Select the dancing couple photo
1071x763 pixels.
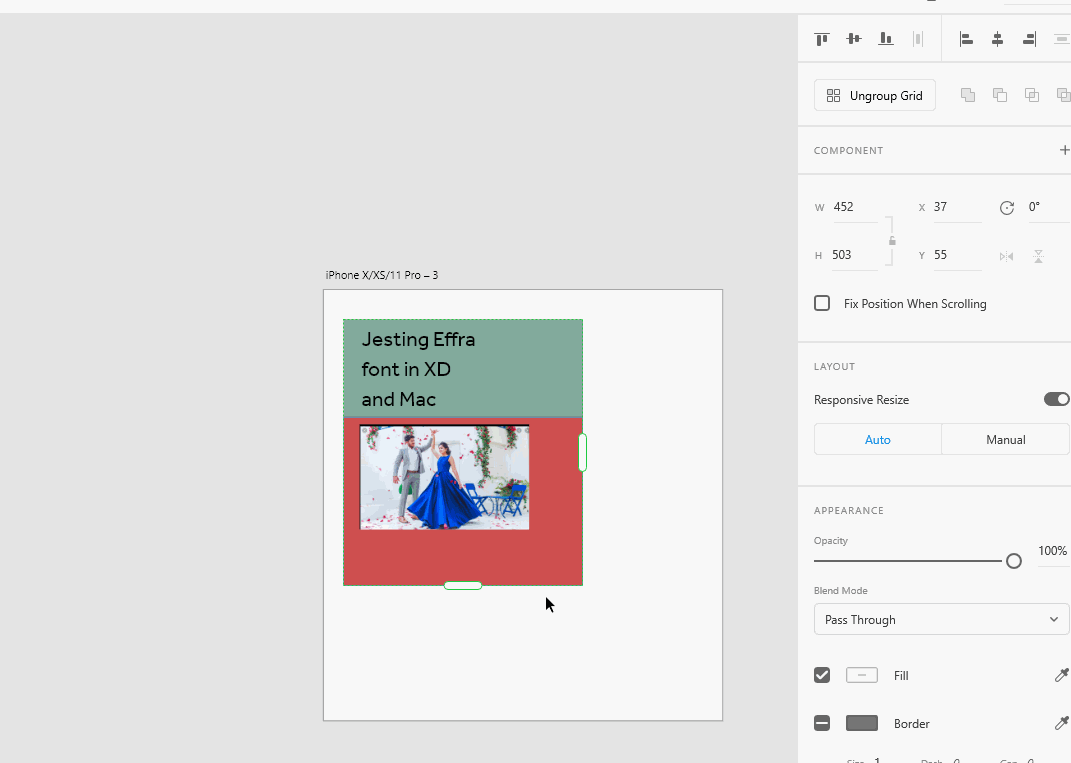[x=445, y=477]
